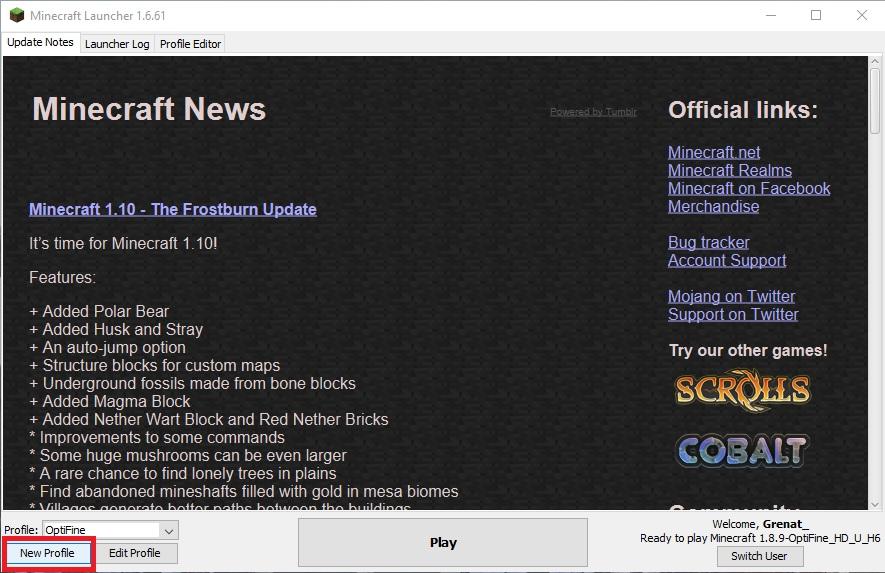Open the Scrolls game logo
Image resolution: width=885 pixels, height=573 pixels.
click(743, 390)
